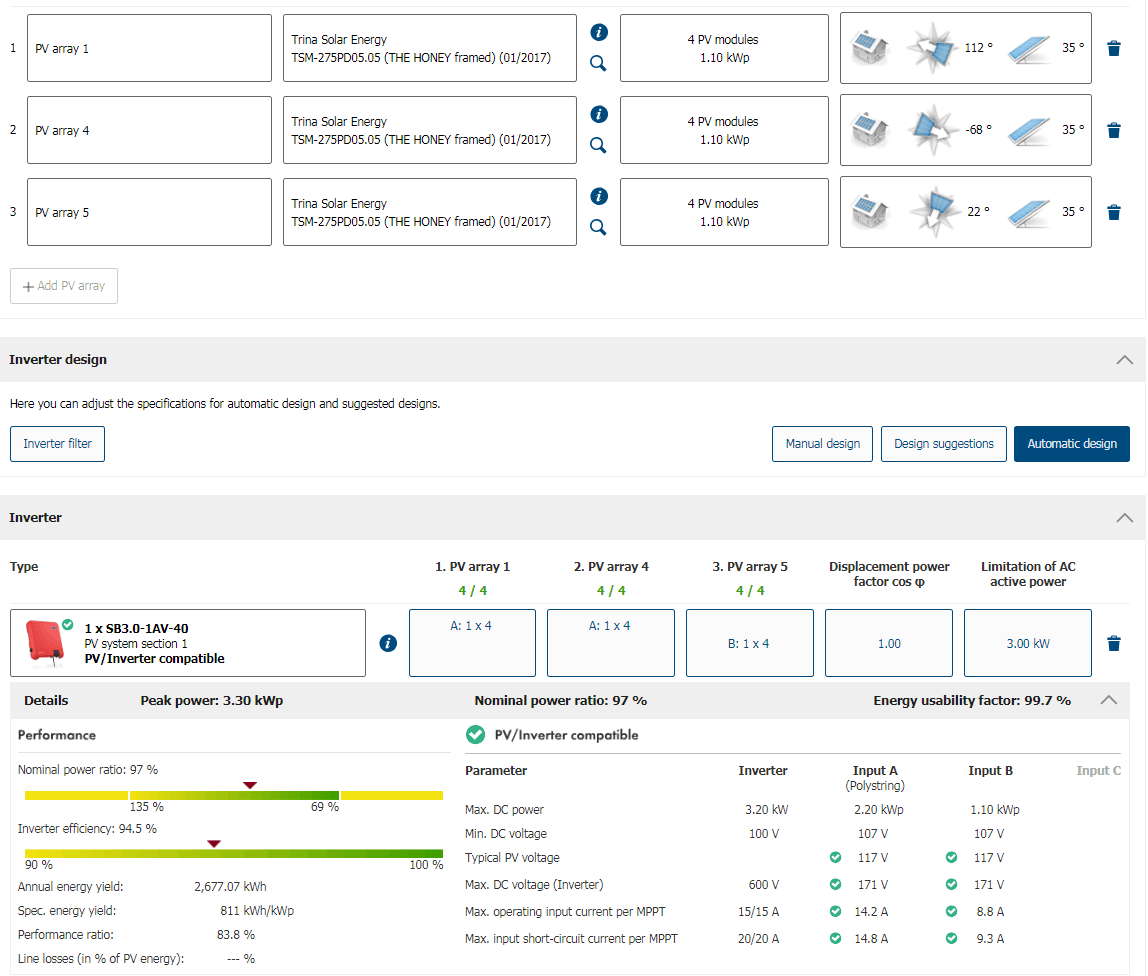
Task: Open displacement power factor 1.00 box
Action: (x=888, y=643)
